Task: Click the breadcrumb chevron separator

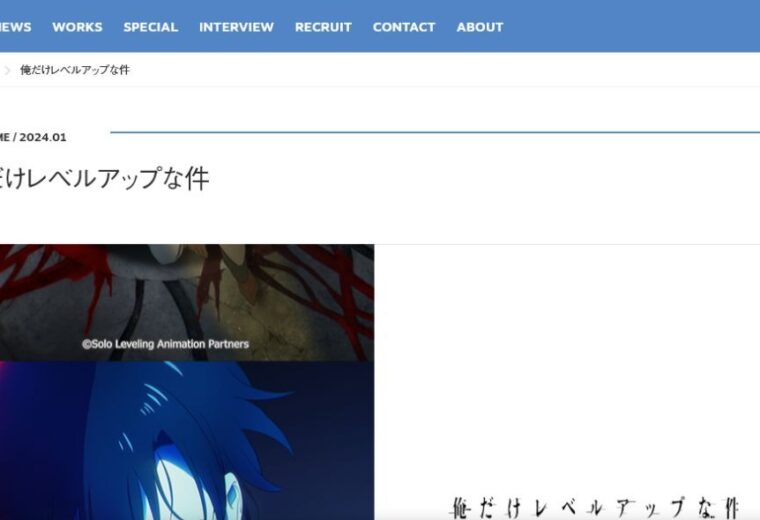Action: point(7,70)
